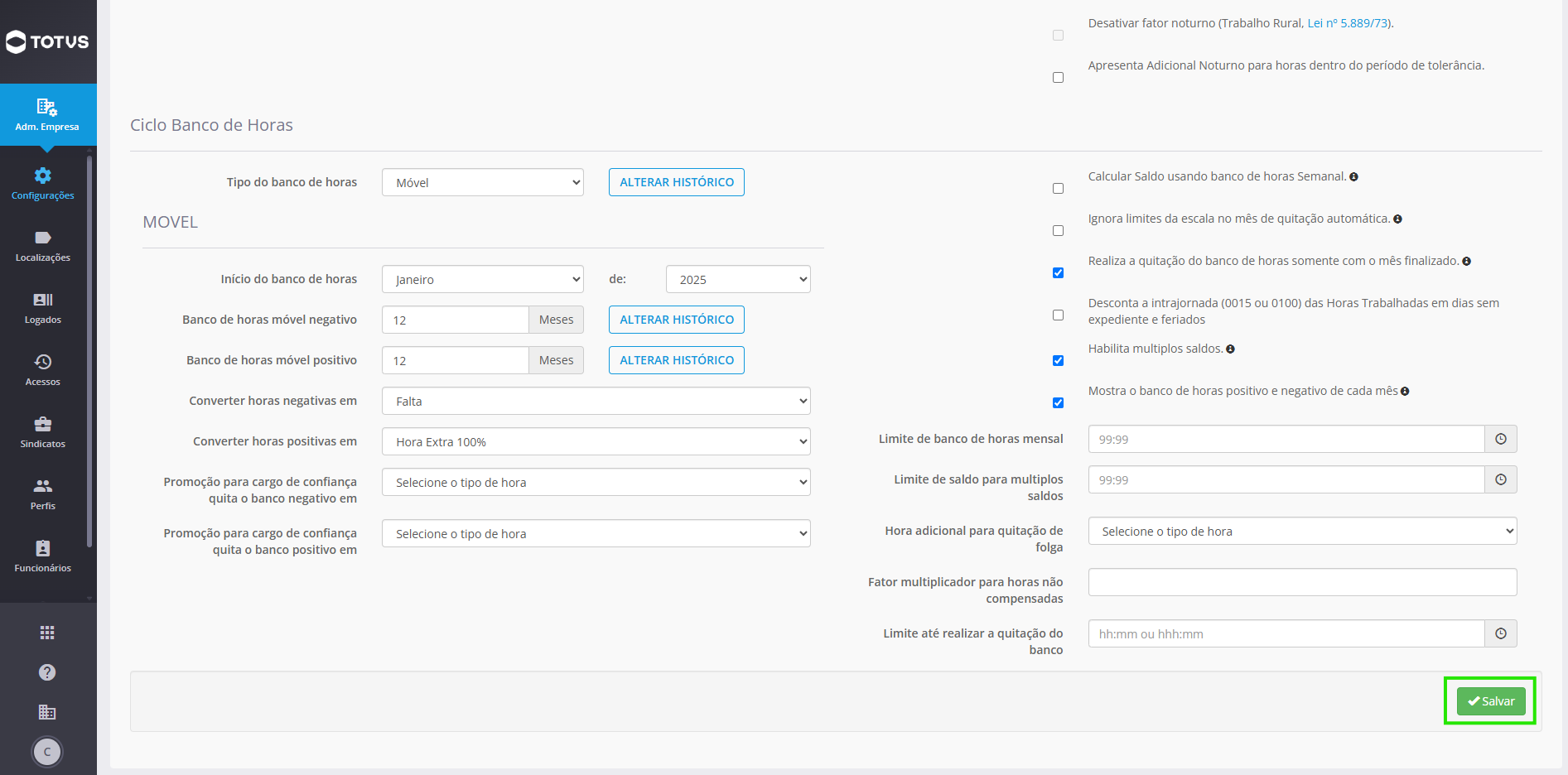Click ALTERAR HISTÓRICO for banco móvel negativo

coord(677,320)
